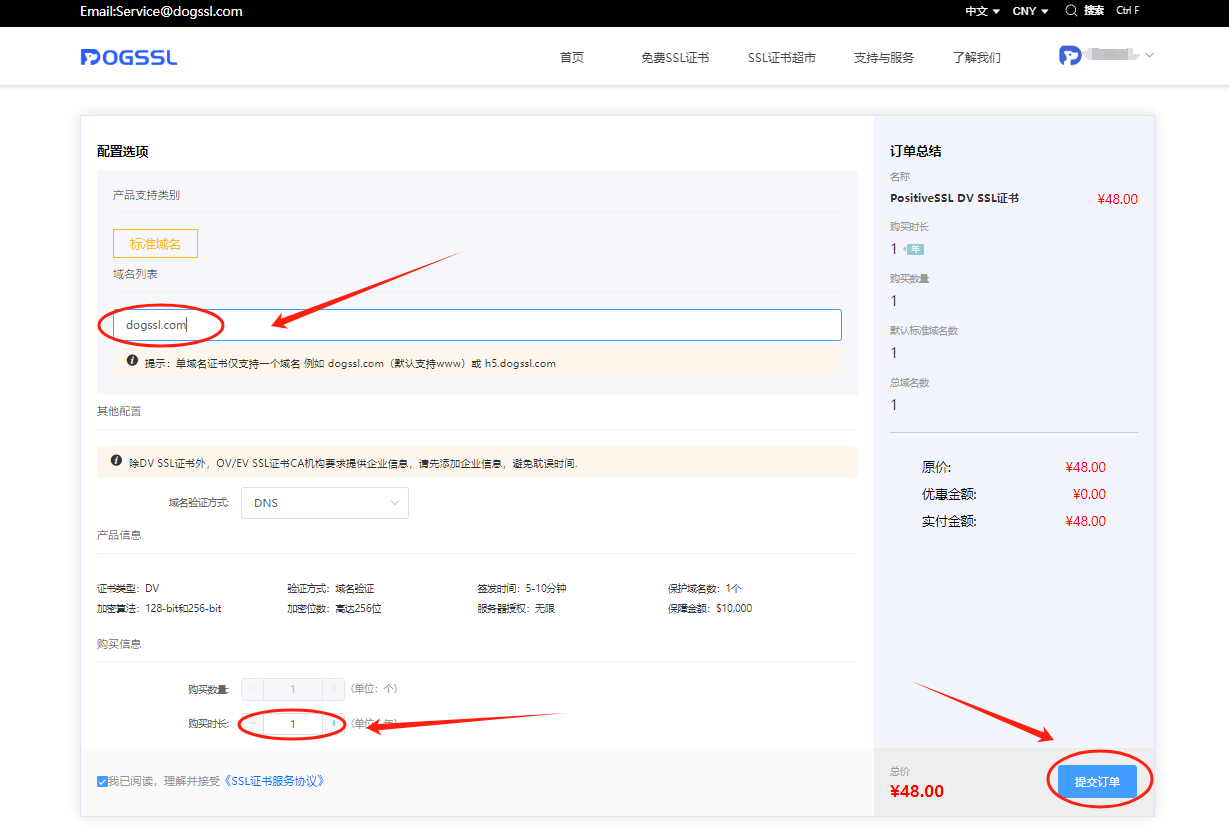Open the 免费SSL证书 menu item
Viewport: 1229px width, 837px height.
675,57
